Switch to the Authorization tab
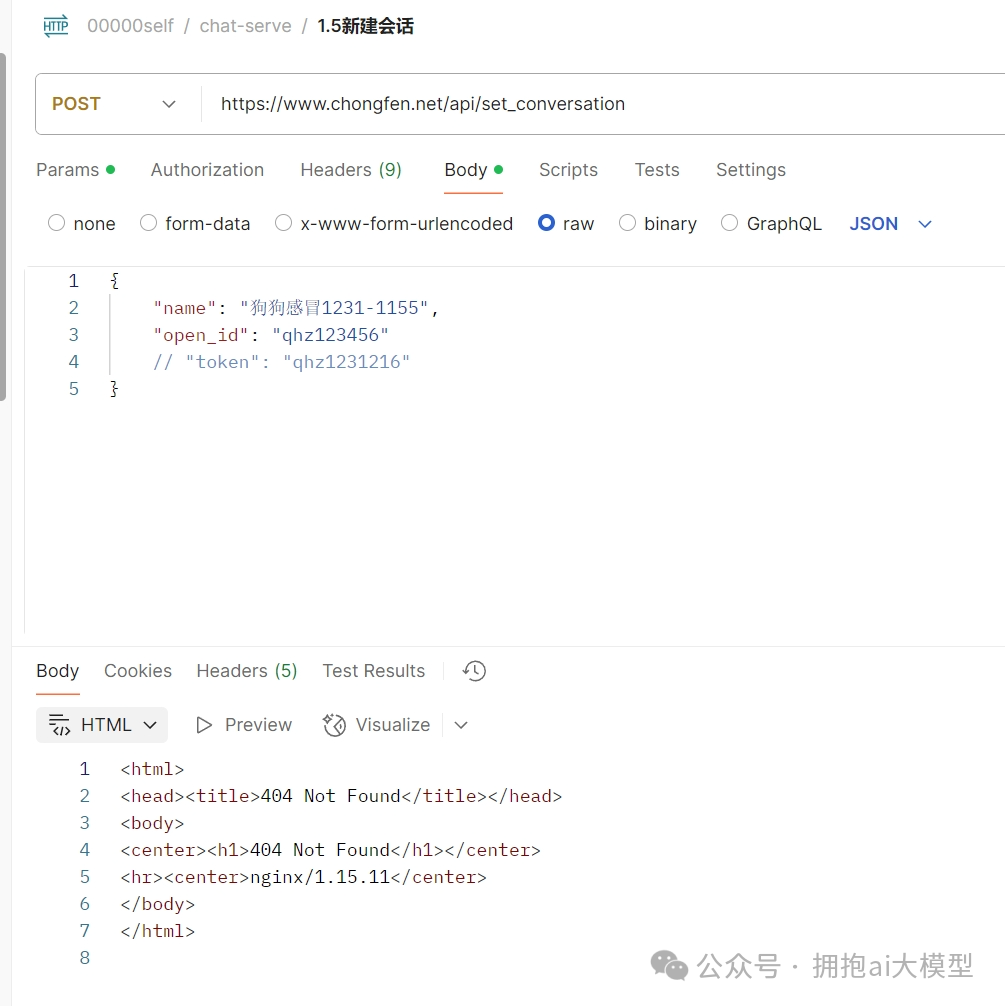This screenshot has height=1006, width=1005. pos(207,170)
